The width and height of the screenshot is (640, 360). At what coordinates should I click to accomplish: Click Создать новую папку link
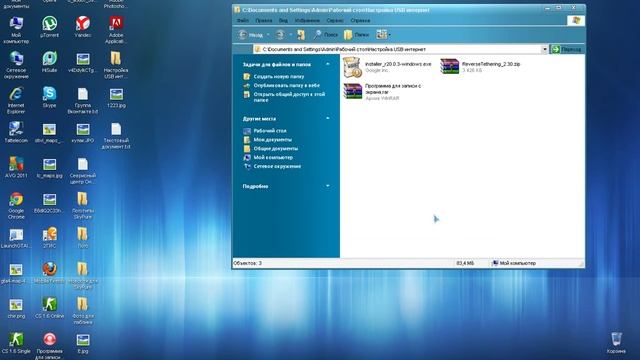[279, 77]
